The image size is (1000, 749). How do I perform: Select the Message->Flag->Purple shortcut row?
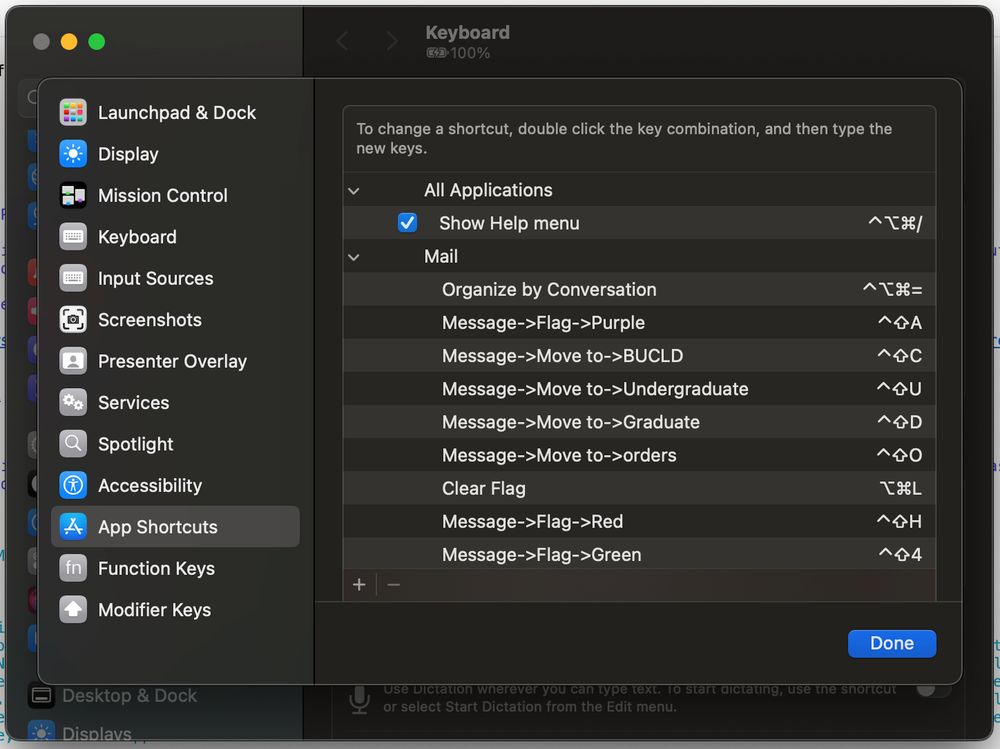click(639, 322)
